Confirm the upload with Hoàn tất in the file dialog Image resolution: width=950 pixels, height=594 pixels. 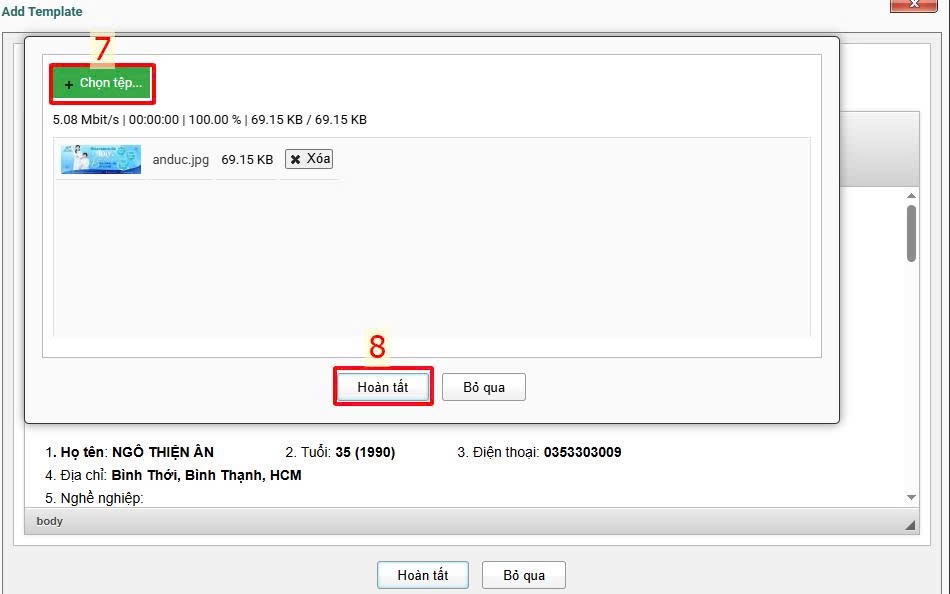pyautogui.click(x=383, y=387)
